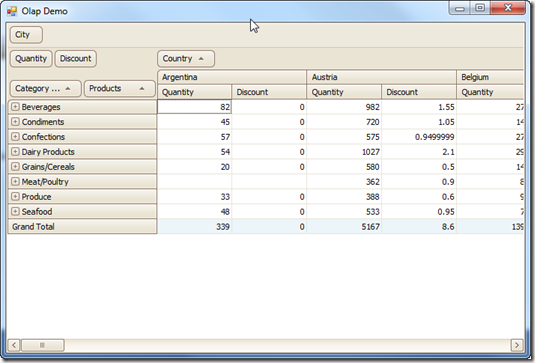Select the Grand Total row header
The image size is (535, 363).
click(82, 227)
